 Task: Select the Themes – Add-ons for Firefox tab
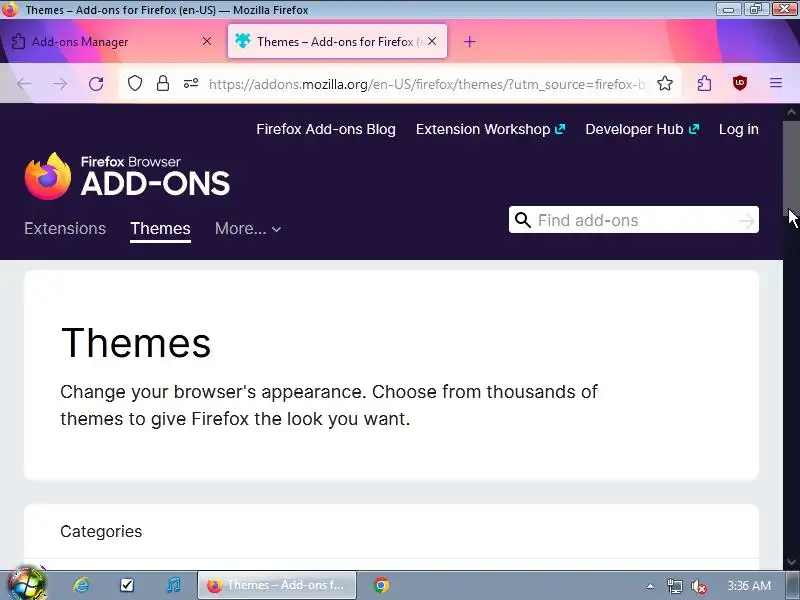(337, 41)
